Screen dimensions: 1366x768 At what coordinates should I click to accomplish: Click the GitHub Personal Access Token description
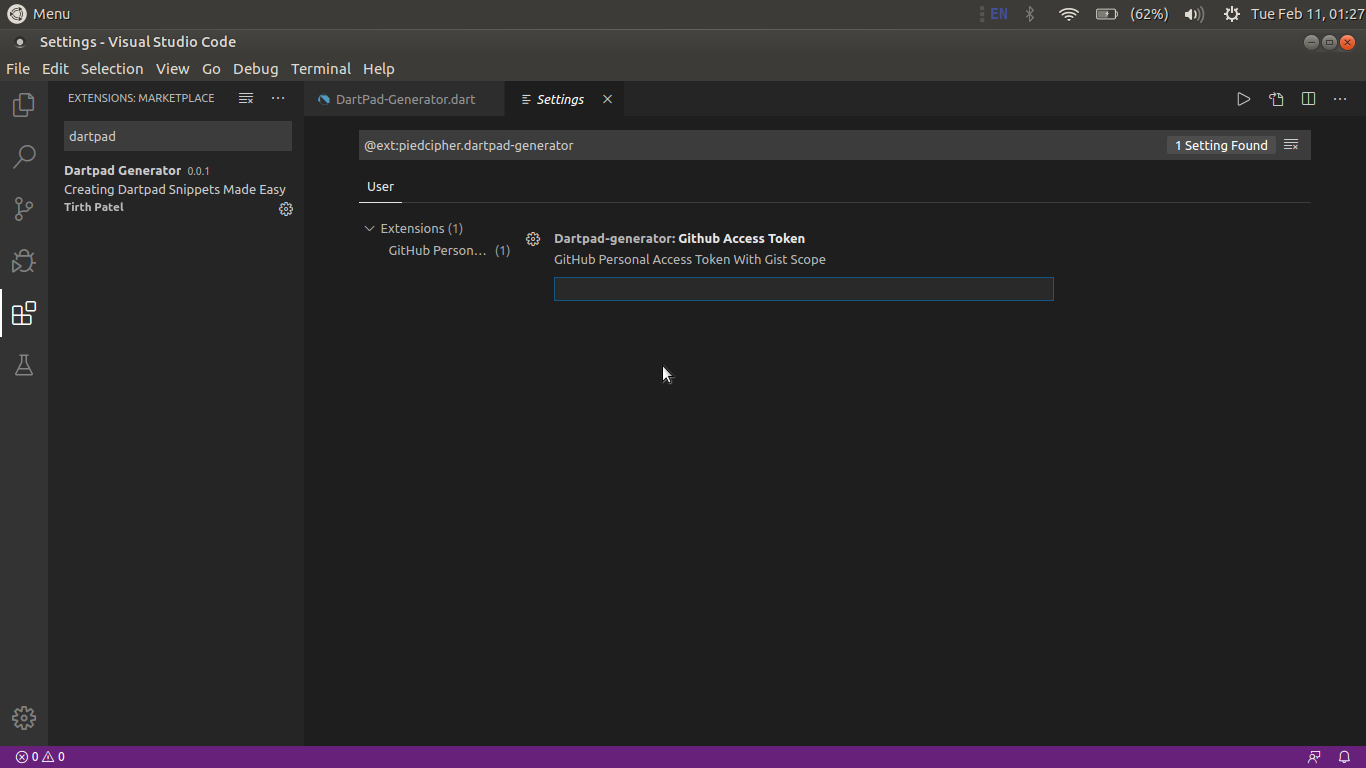[690, 259]
